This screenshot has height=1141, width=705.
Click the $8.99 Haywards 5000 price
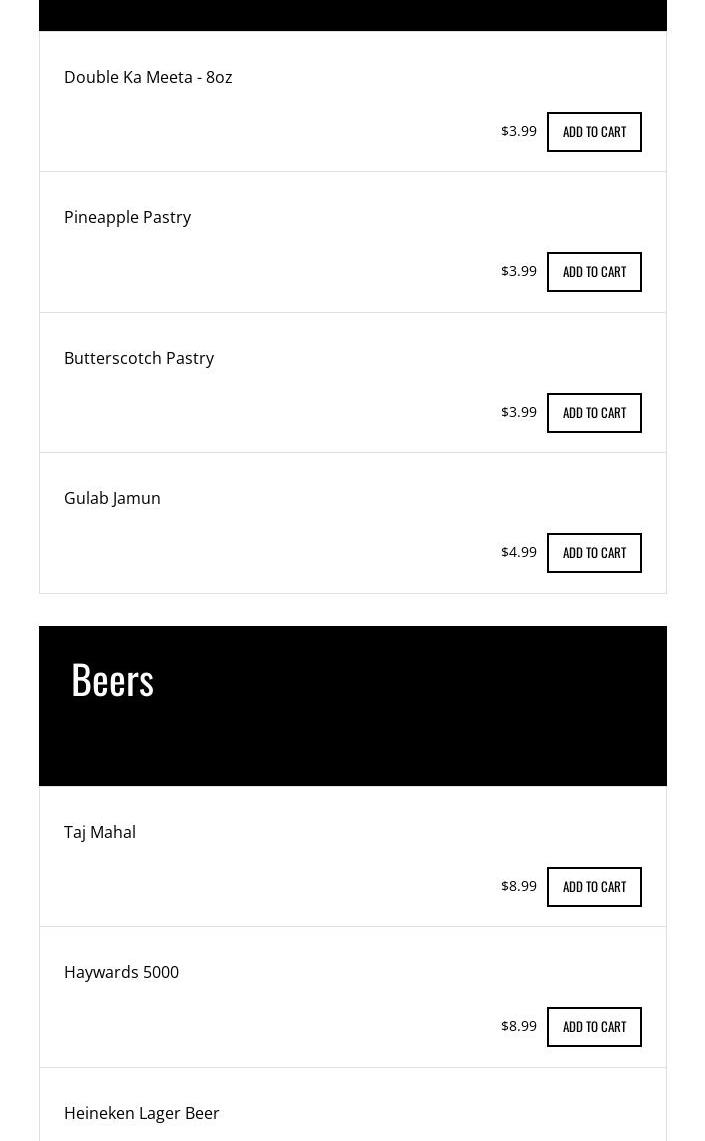point(519,1026)
